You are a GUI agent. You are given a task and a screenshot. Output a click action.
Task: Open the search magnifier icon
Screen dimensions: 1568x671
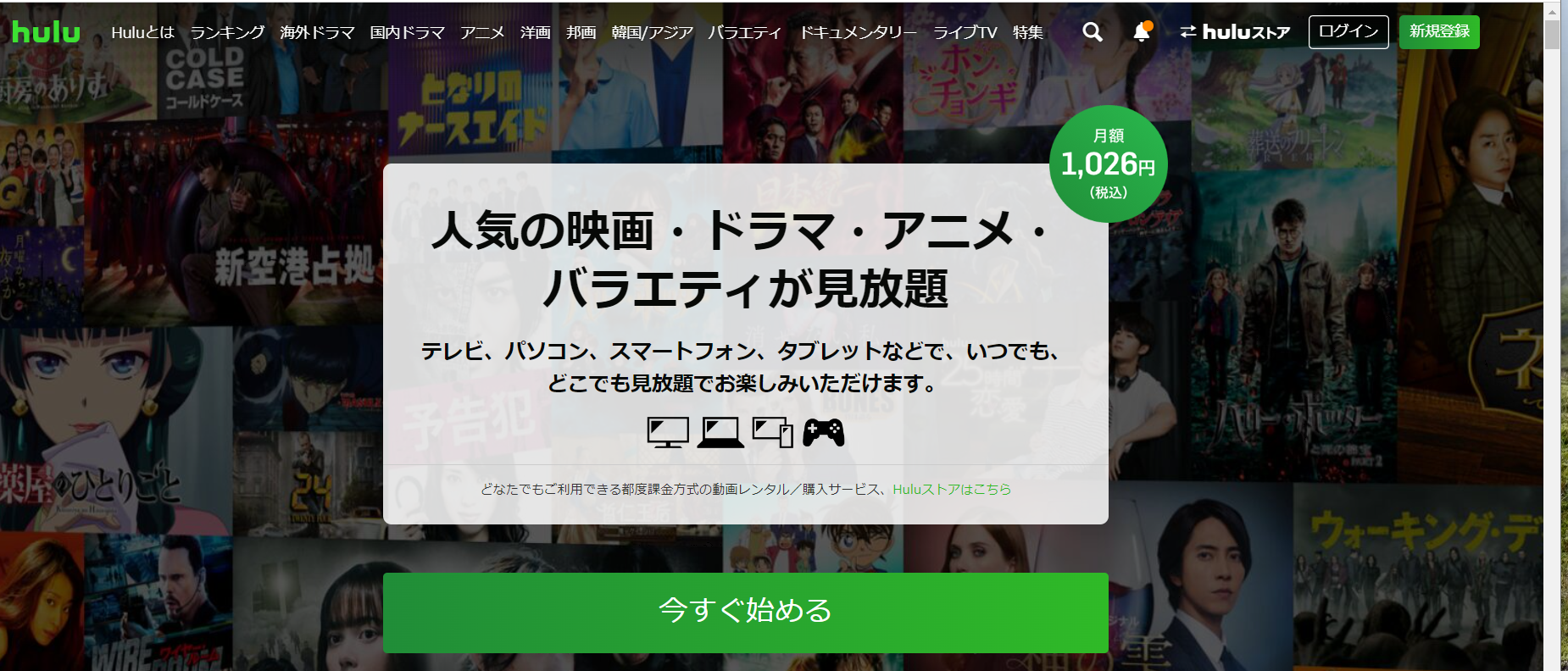click(1093, 32)
